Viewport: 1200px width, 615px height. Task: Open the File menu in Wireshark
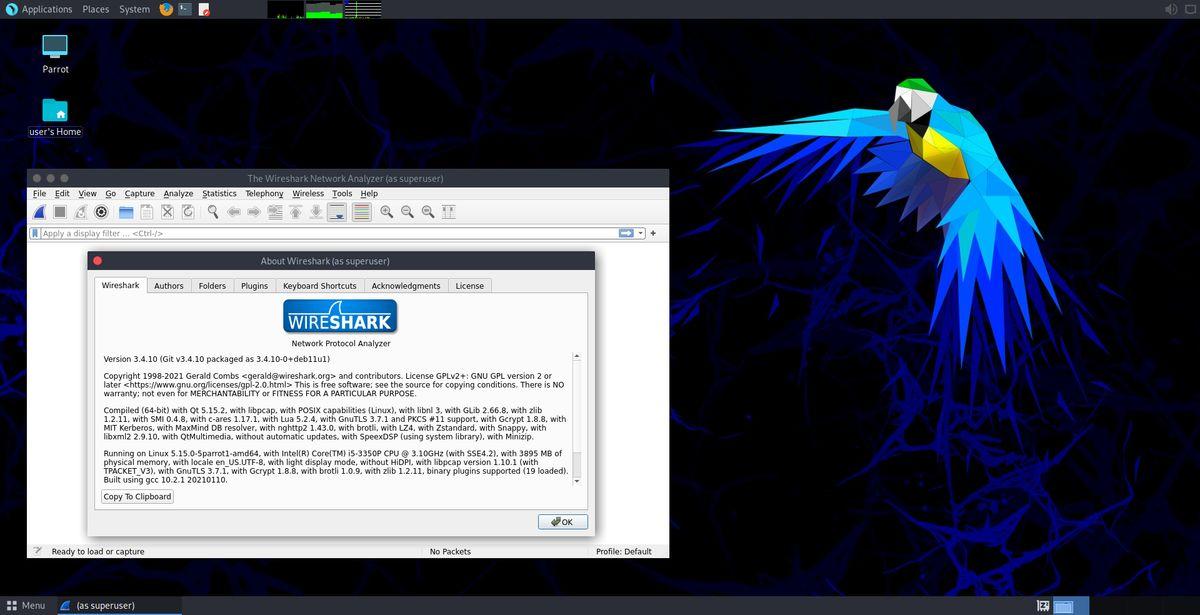(x=40, y=194)
